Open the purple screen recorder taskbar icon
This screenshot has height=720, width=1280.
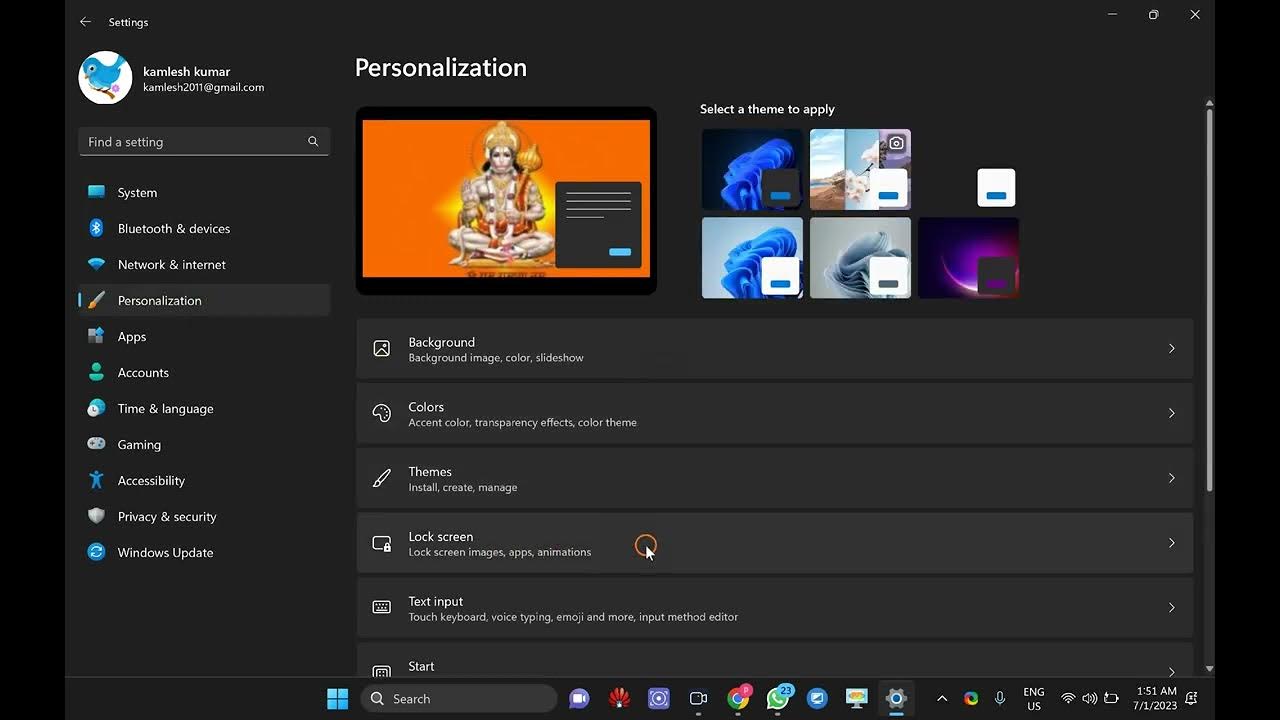[658, 699]
